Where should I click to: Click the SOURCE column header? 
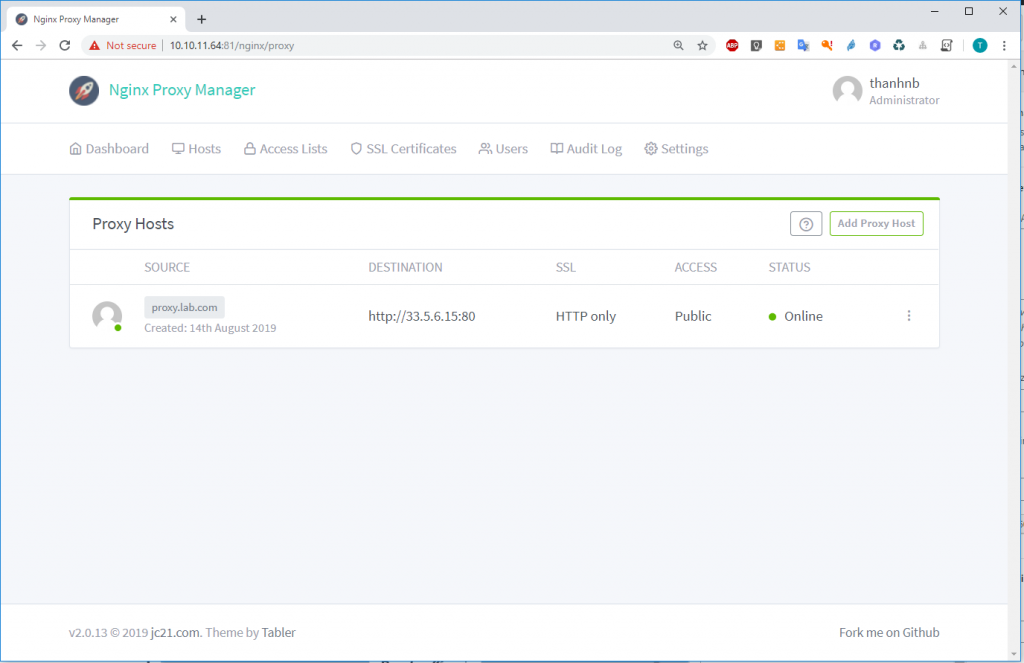(x=167, y=267)
